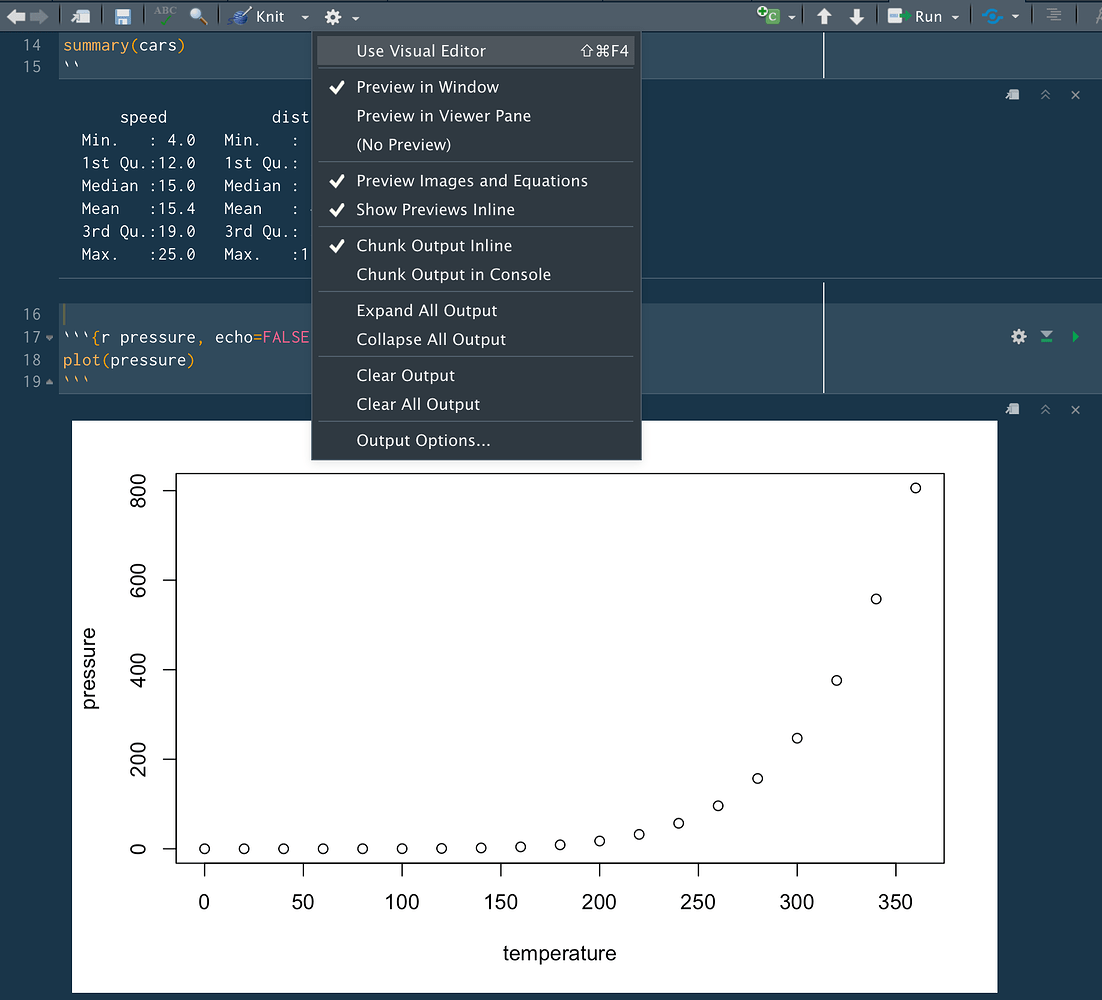Disable Preview Images and Equations

(470, 181)
